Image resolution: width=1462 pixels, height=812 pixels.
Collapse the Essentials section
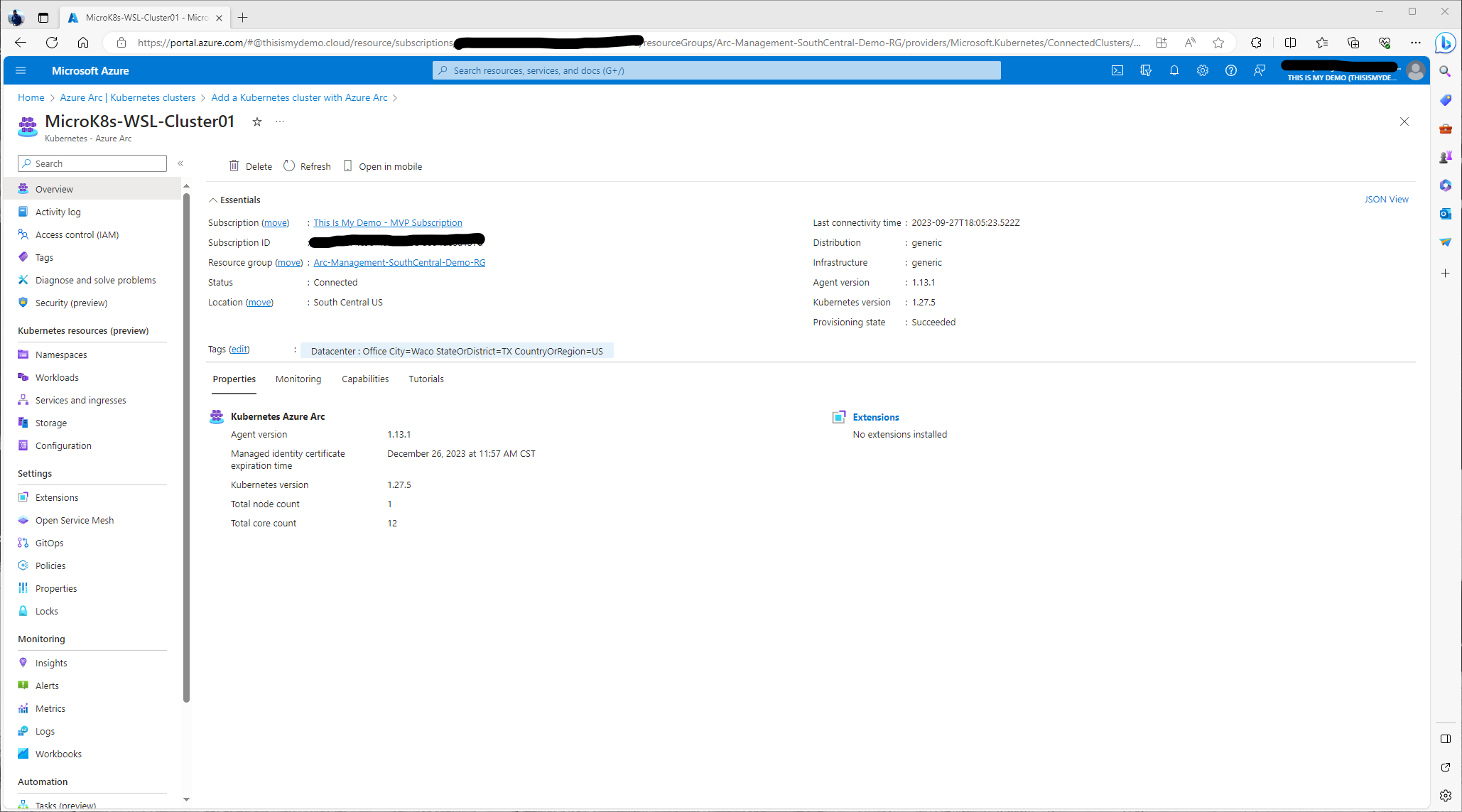click(212, 200)
